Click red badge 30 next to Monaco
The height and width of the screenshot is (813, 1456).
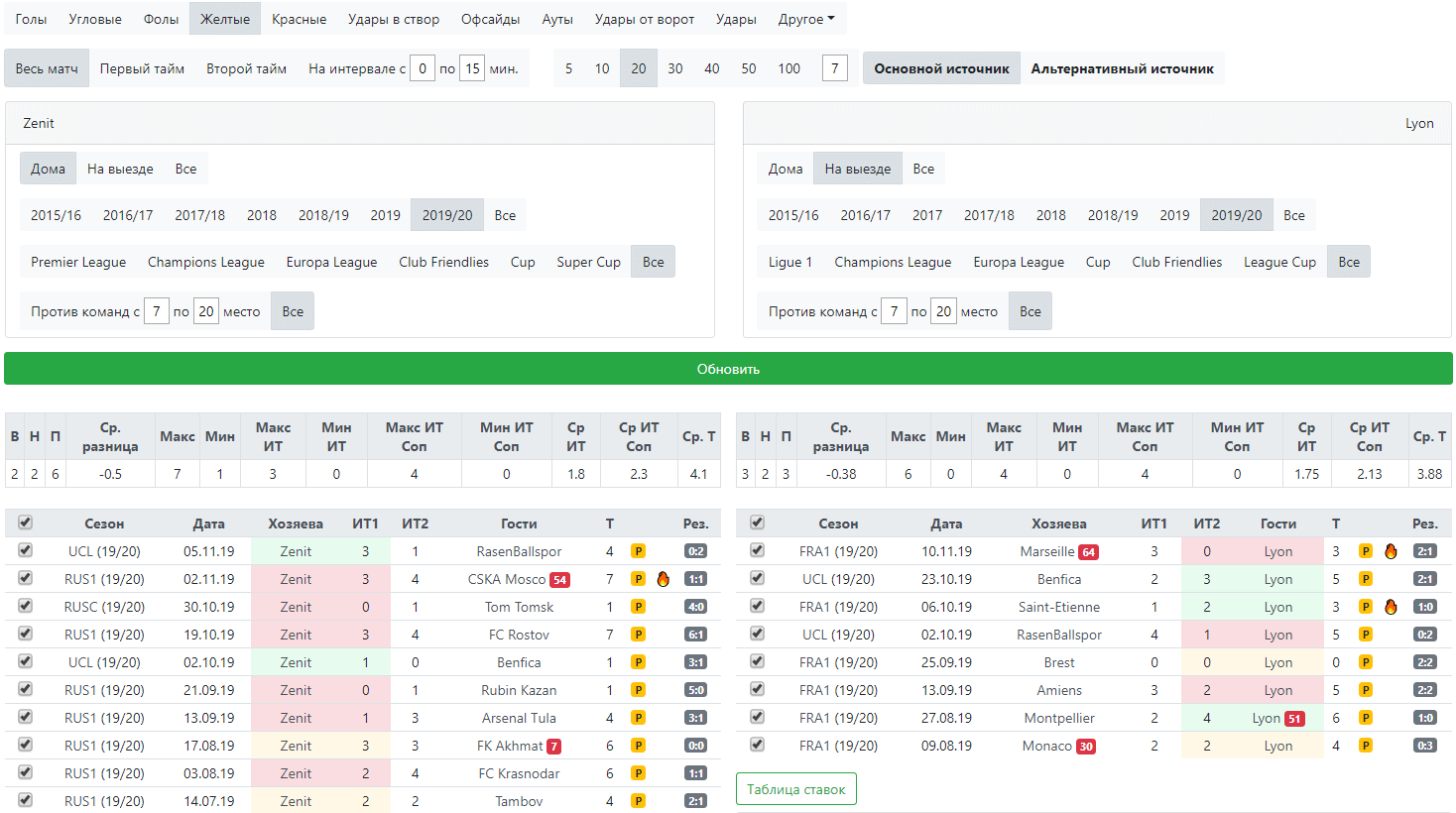tap(1086, 747)
